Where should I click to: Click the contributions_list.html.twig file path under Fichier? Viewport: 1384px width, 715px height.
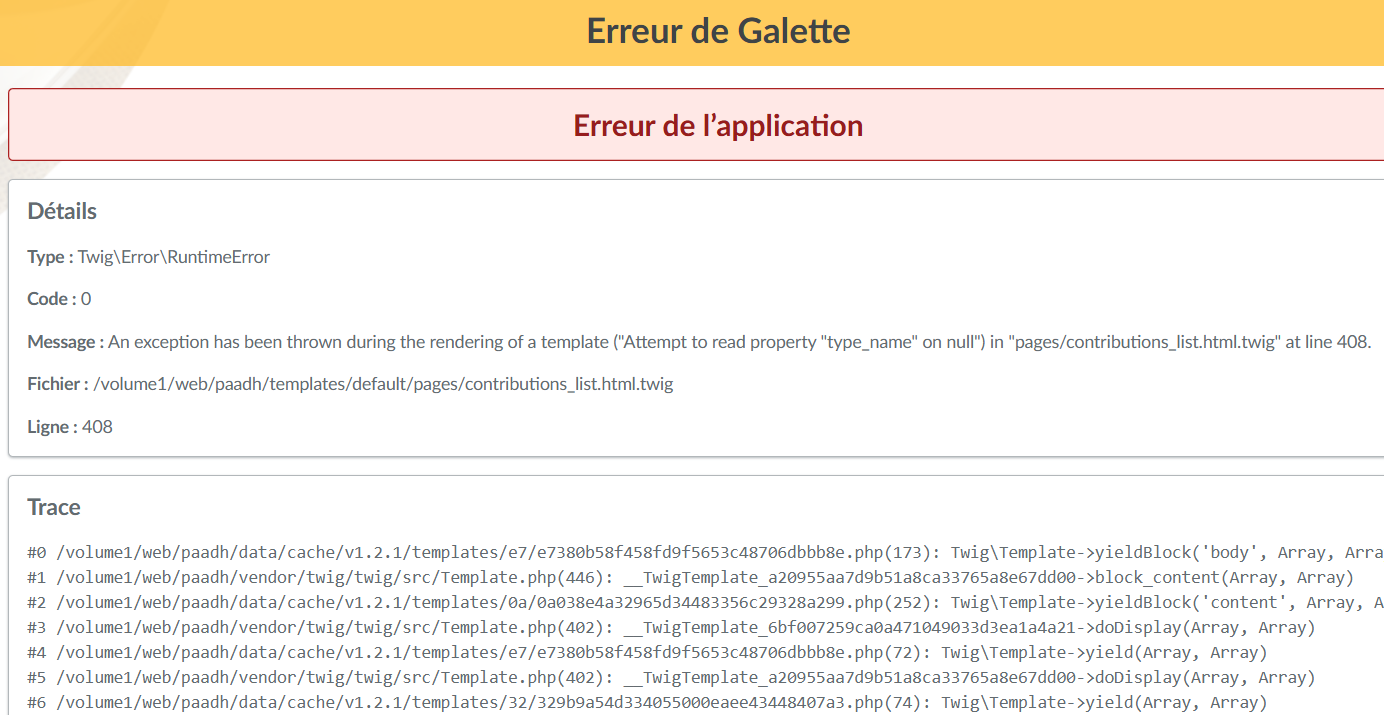(382, 384)
